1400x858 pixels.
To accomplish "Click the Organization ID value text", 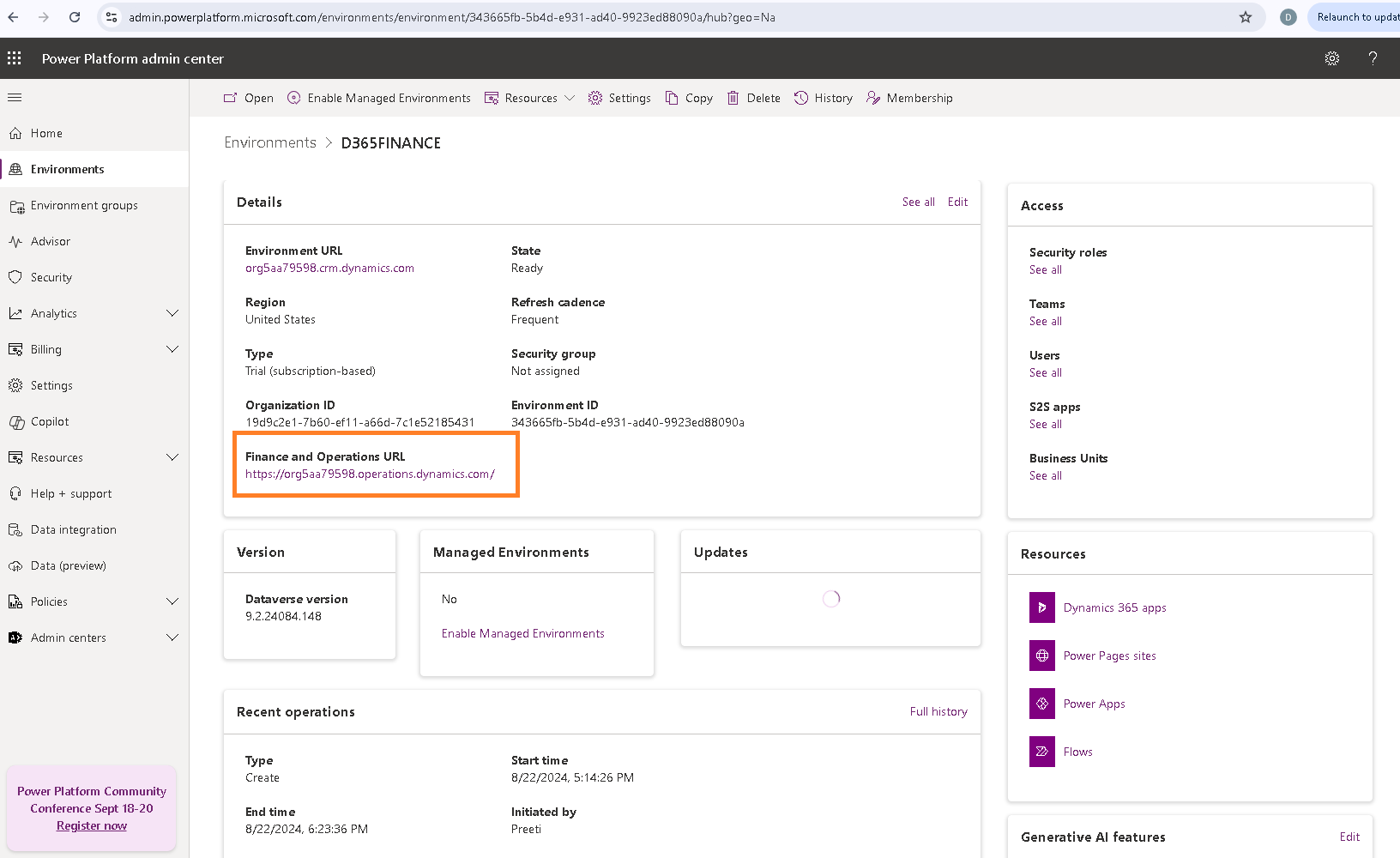I will pyautogui.click(x=359, y=422).
